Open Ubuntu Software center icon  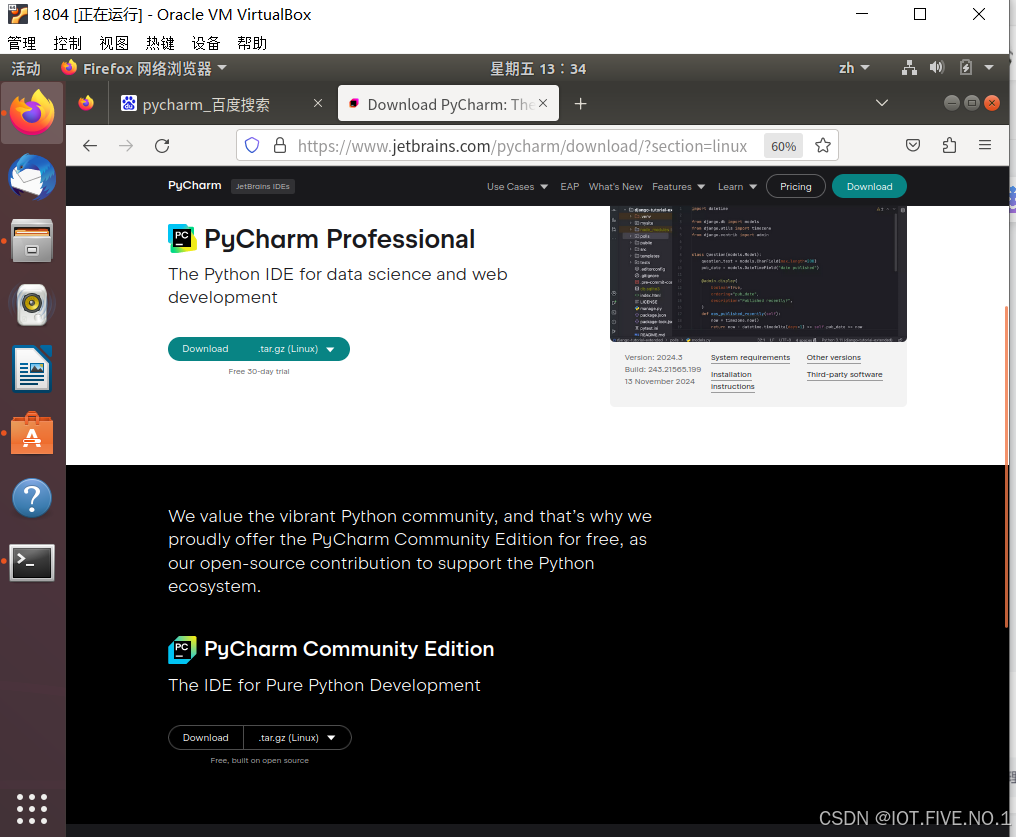click(32, 433)
